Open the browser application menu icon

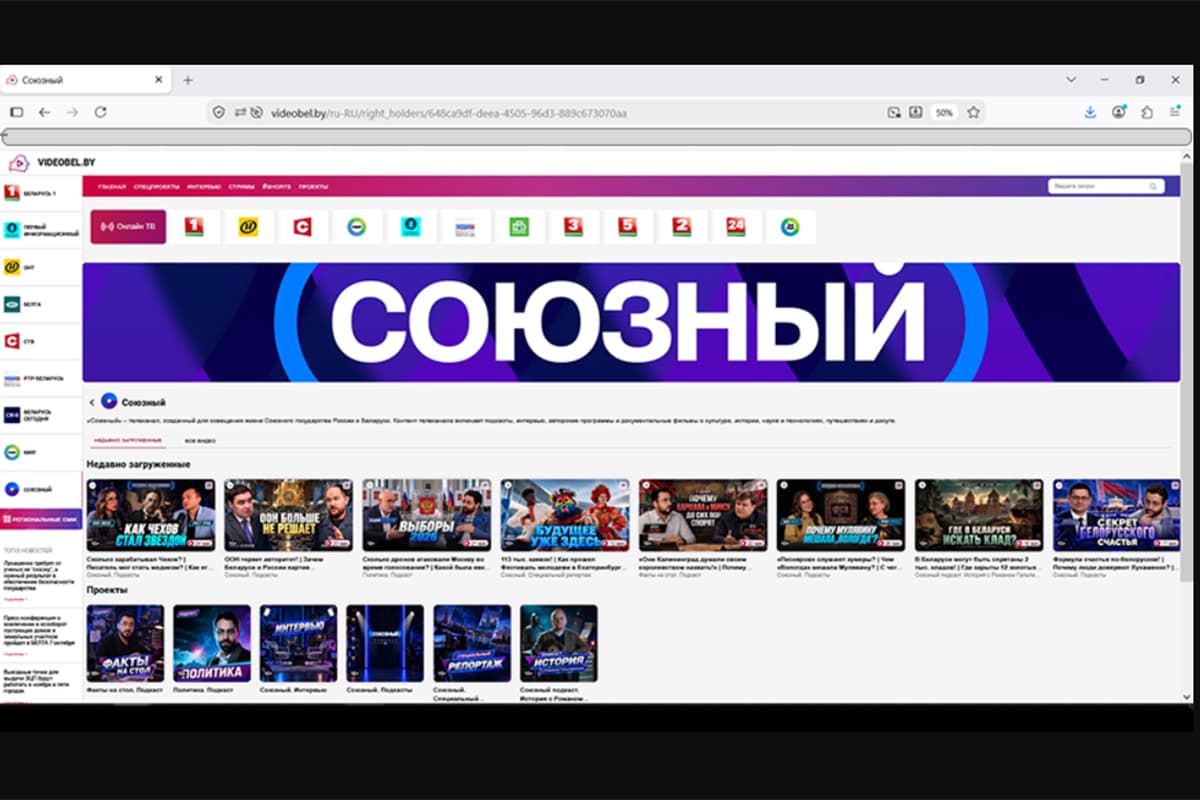pos(1175,112)
